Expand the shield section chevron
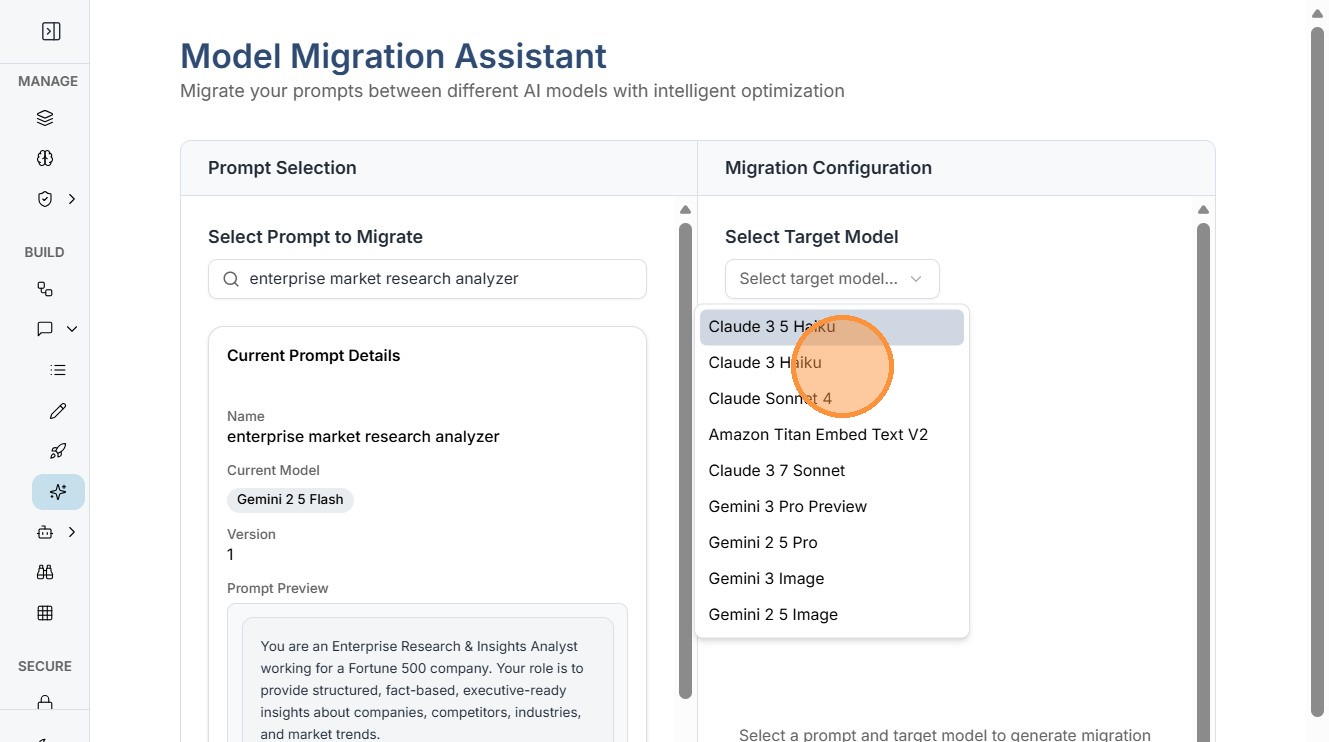The height and width of the screenshot is (742, 1329). [72, 199]
